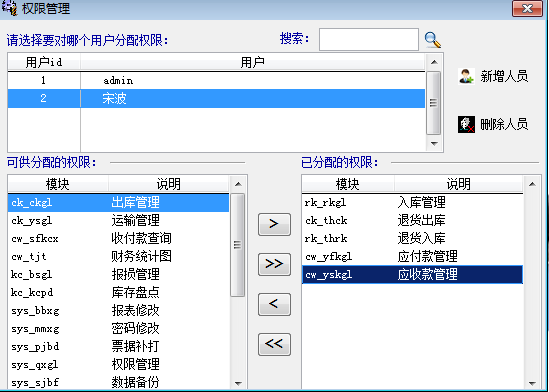
Task: Select ck_ysgl 运输管理 in available permissions
Action: 118,220
